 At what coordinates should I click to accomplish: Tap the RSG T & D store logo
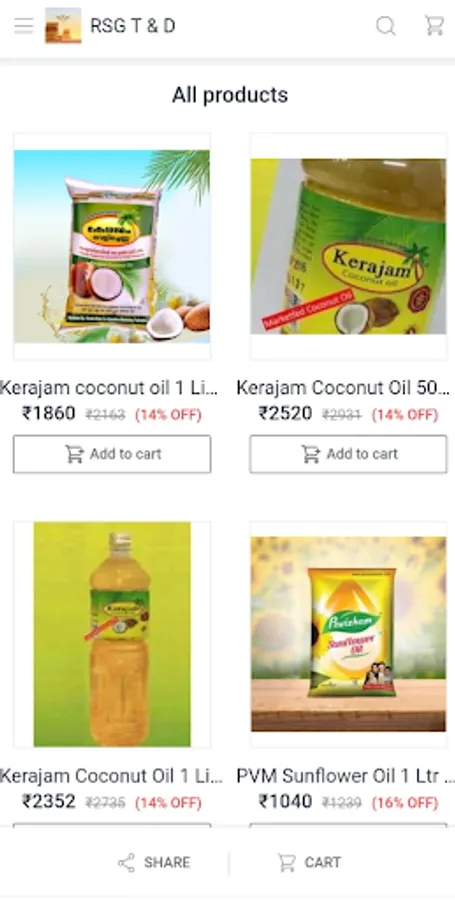click(63, 26)
